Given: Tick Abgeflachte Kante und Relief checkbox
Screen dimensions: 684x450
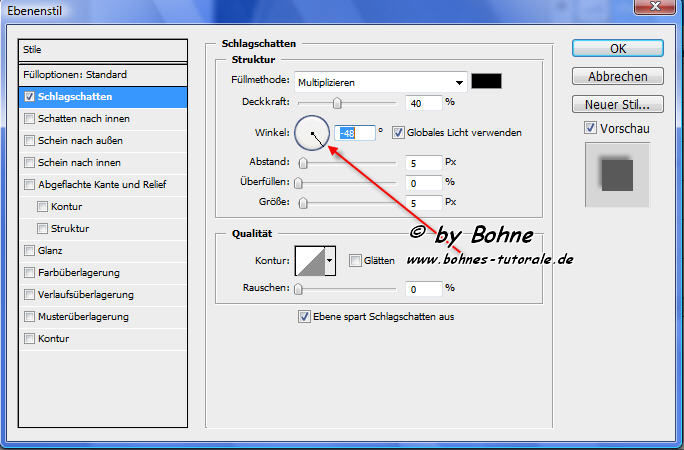Looking at the screenshot, I should click(29, 184).
